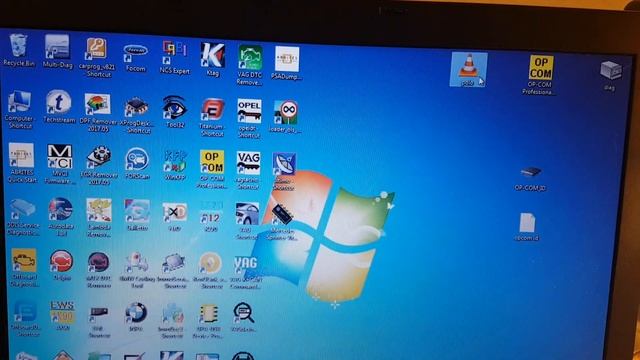Image resolution: width=640 pixels, height=360 pixels.
Task: Open the yellow memory chip shortcut
Action: click(x=208, y=314)
